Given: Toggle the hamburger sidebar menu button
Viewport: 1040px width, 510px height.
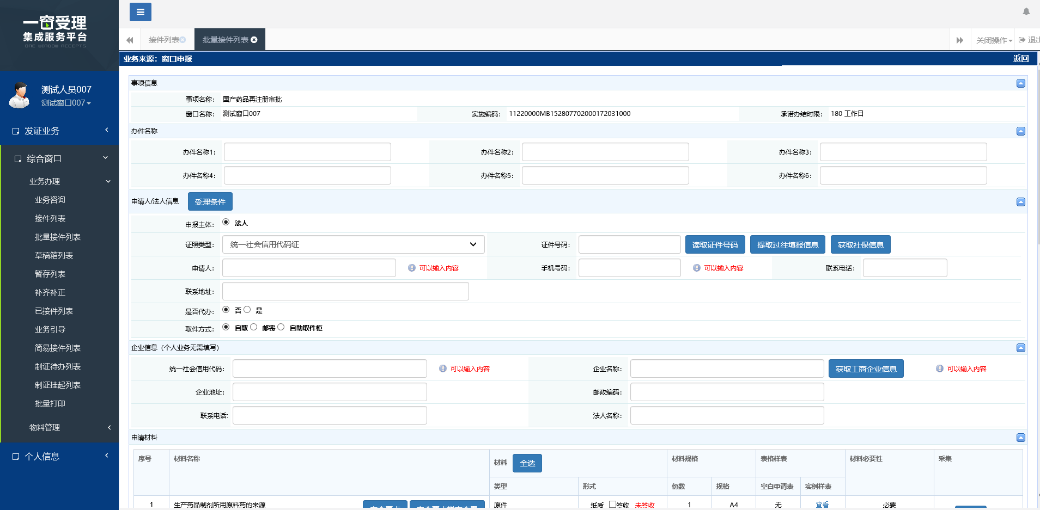Looking at the screenshot, I should click(141, 12).
